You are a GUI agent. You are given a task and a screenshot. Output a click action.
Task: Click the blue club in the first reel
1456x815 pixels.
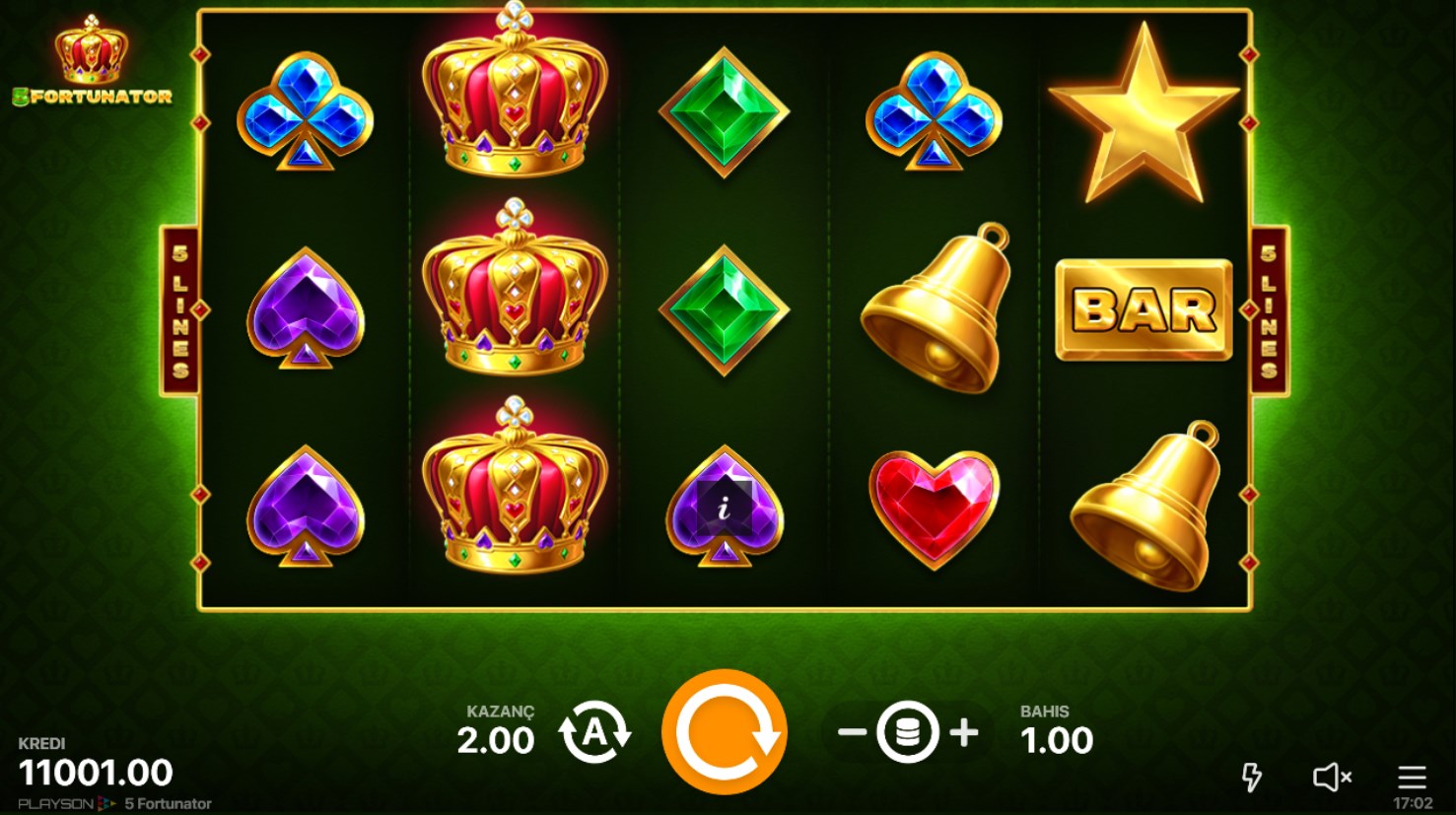click(306, 112)
